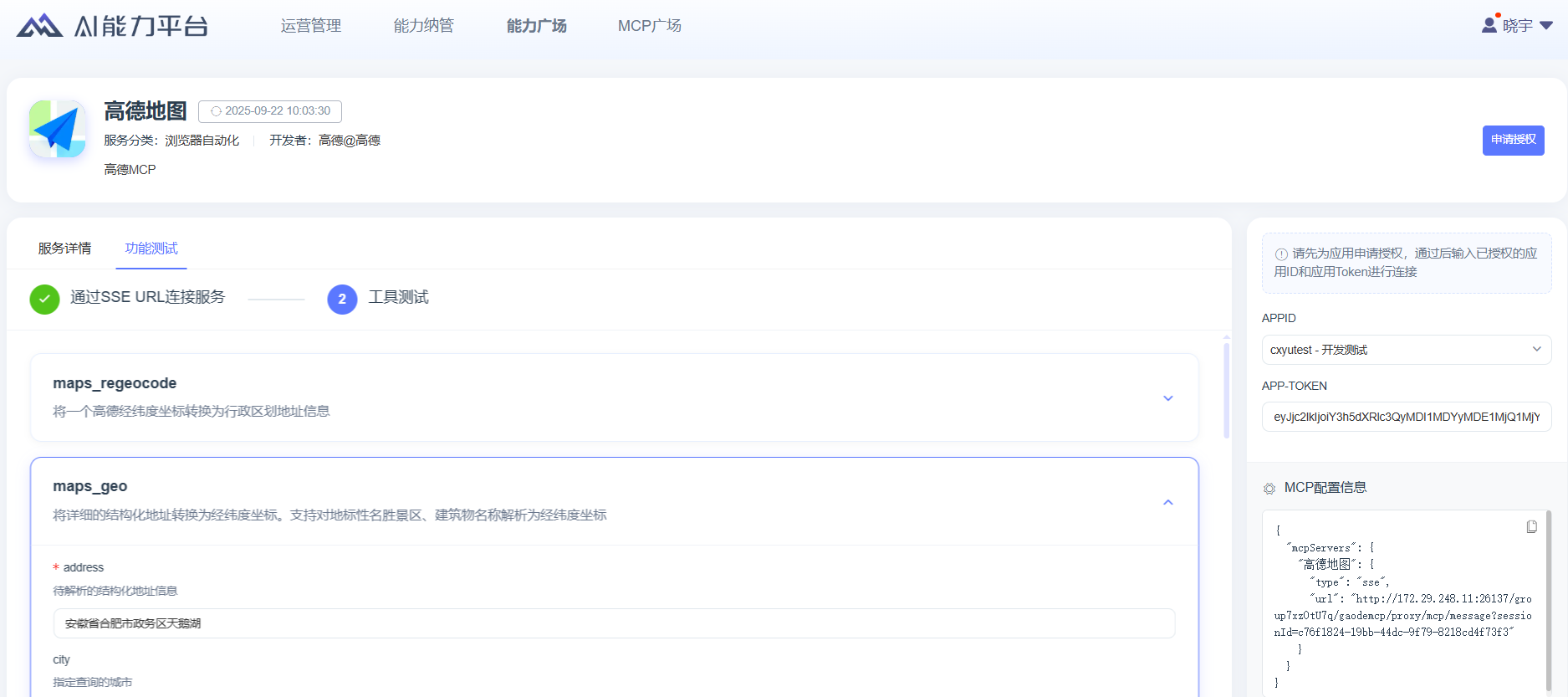The width and height of the screenshot is (1568, 697).
Task: Expand the maps_regeocode tool panel
Action: click(1168, 398)
